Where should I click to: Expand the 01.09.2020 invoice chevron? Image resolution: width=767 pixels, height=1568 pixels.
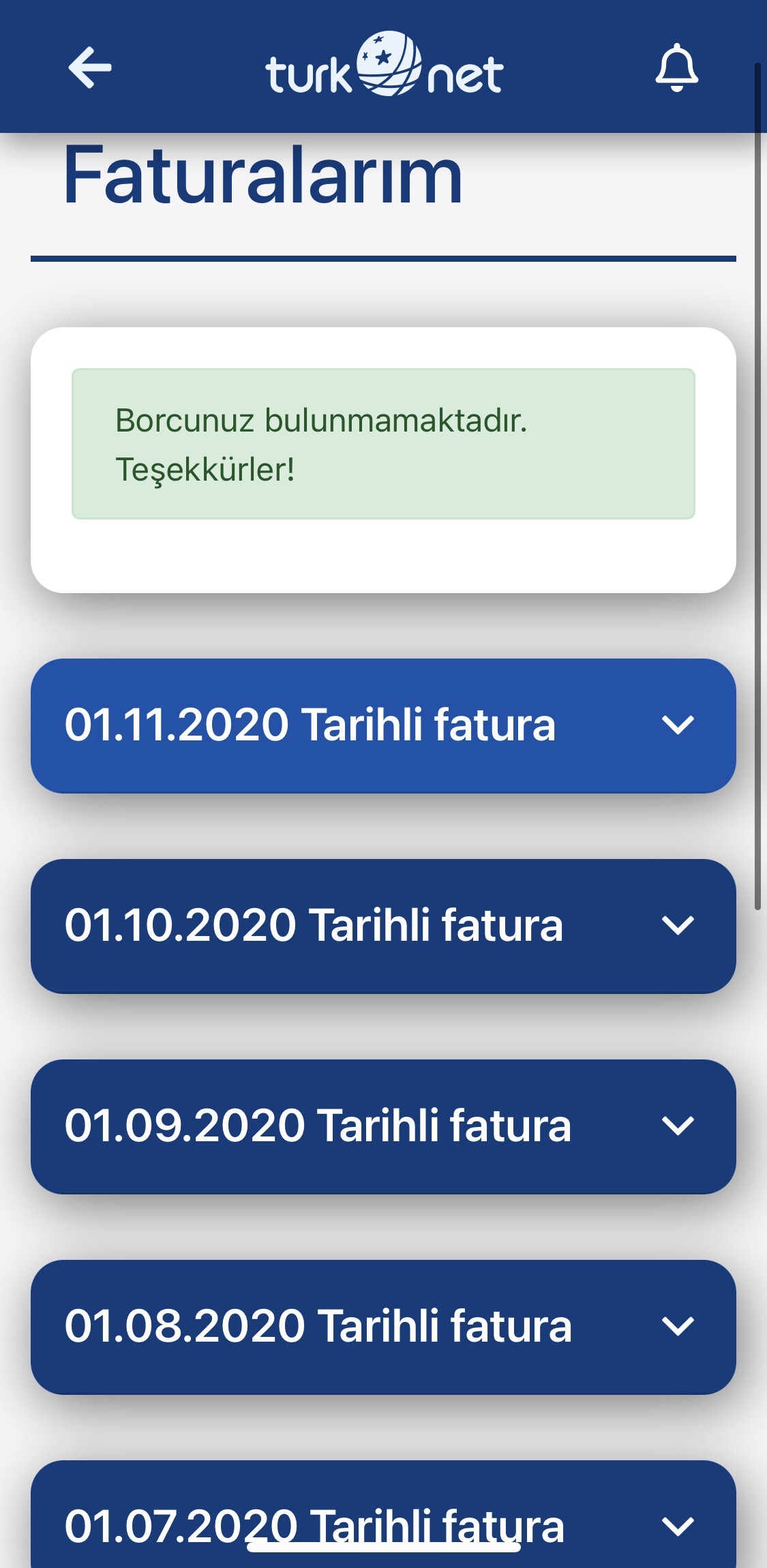(678, 1126)
